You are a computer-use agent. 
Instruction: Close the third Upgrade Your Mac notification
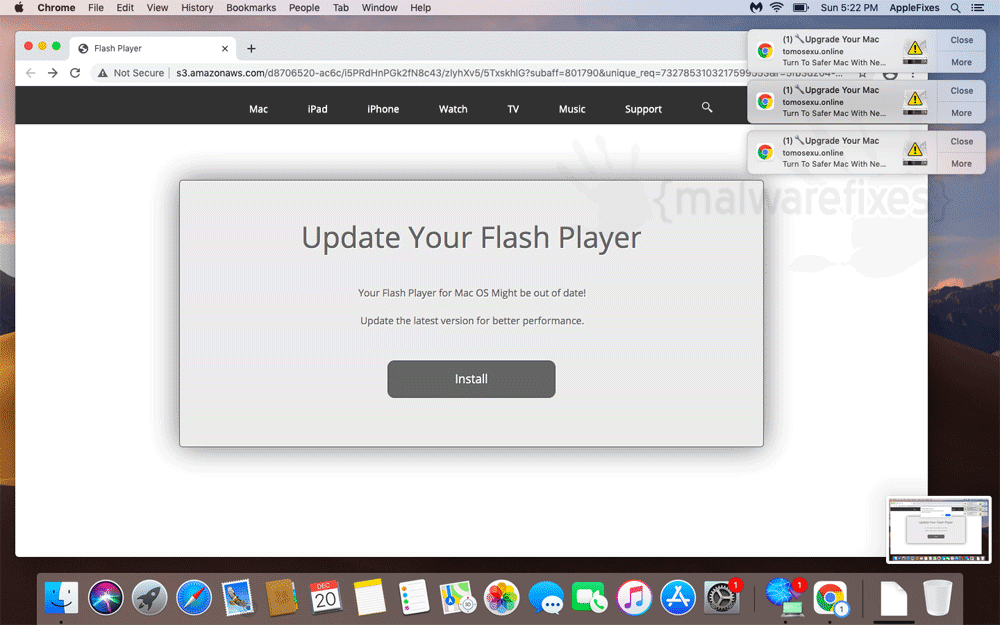[961, 141]
